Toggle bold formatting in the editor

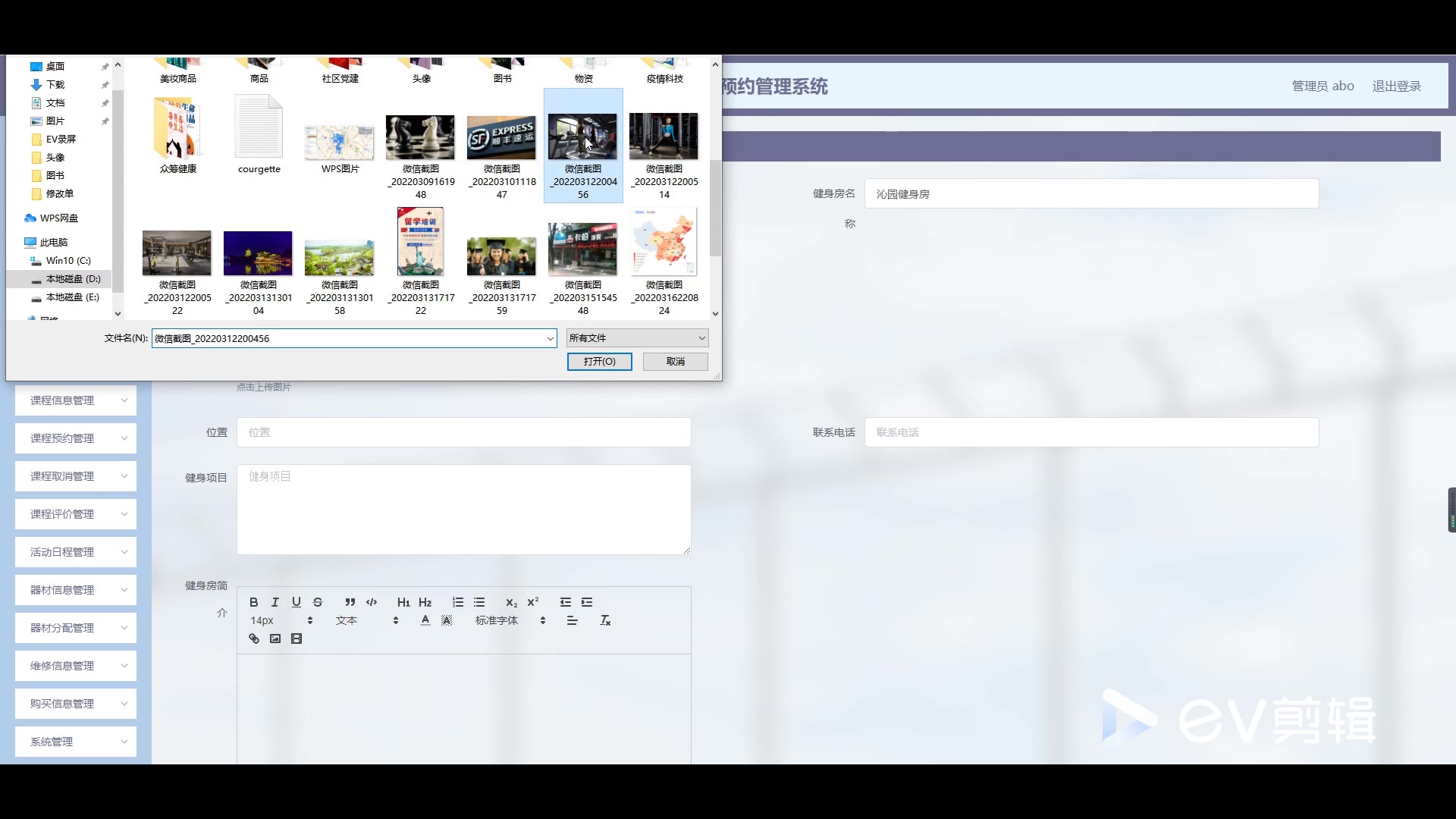point(254,602)
